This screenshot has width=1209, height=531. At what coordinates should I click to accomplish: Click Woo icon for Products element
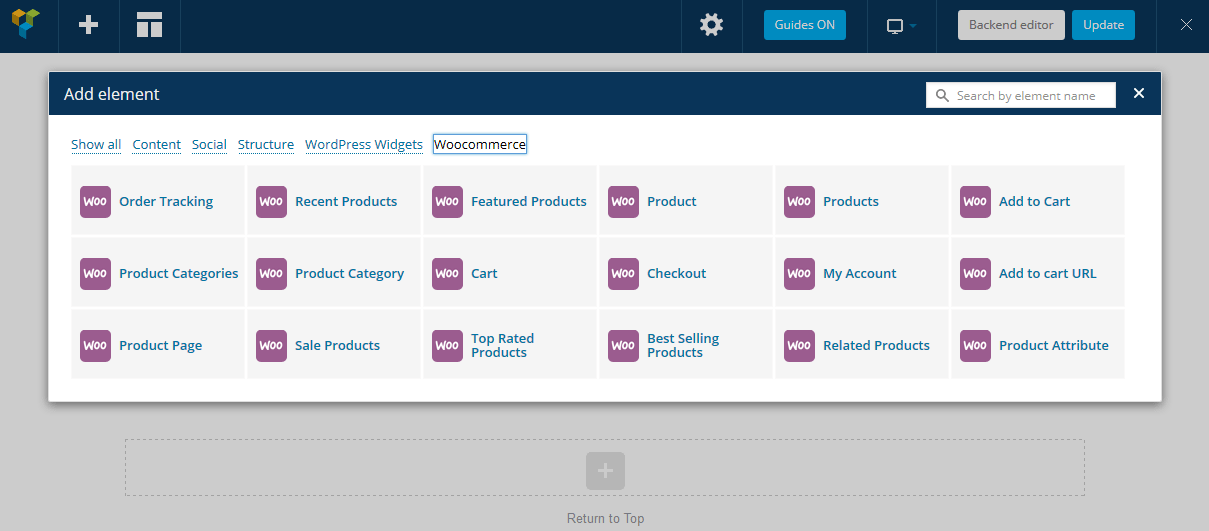pos(800,201)
